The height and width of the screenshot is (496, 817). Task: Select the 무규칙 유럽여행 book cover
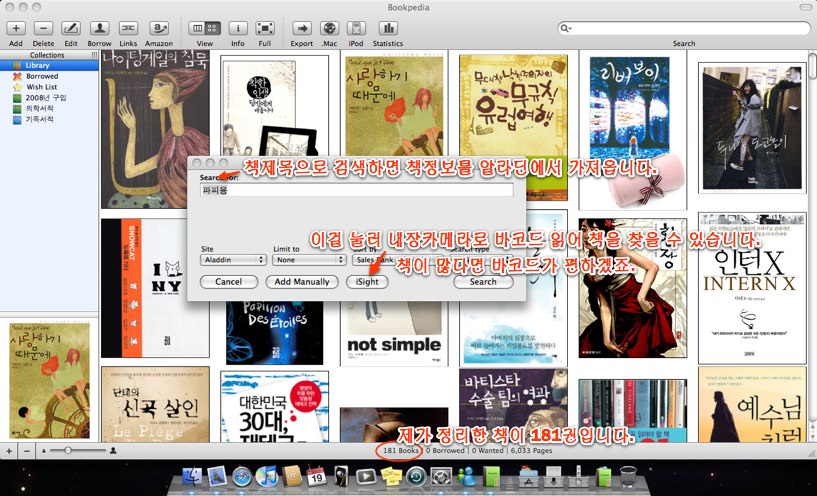pyautogui.click(x=513, y=104)
